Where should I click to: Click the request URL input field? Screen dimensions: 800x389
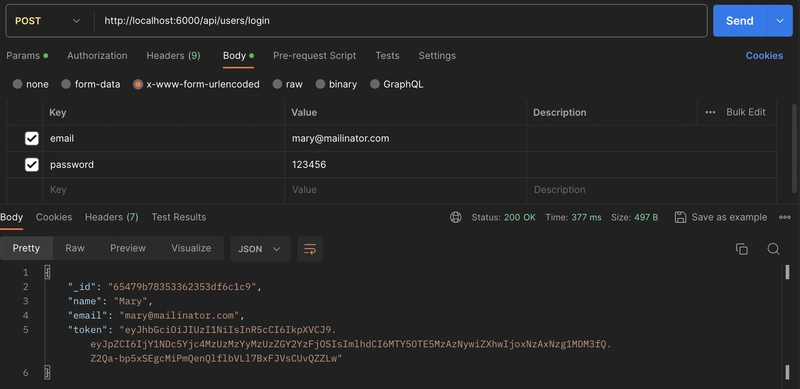(401, 21)
